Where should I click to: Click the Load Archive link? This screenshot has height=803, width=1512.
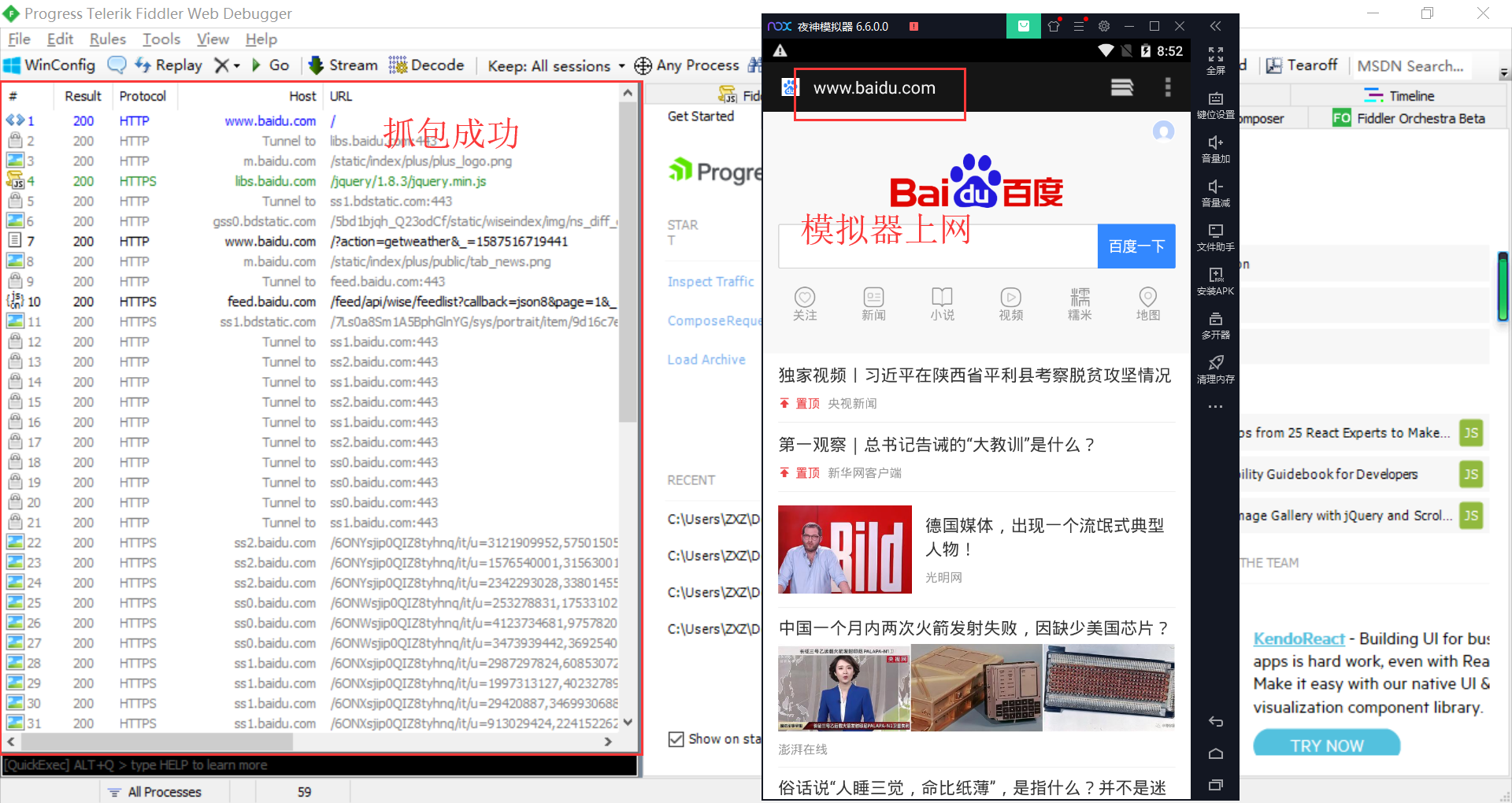[x=706, y=360]
